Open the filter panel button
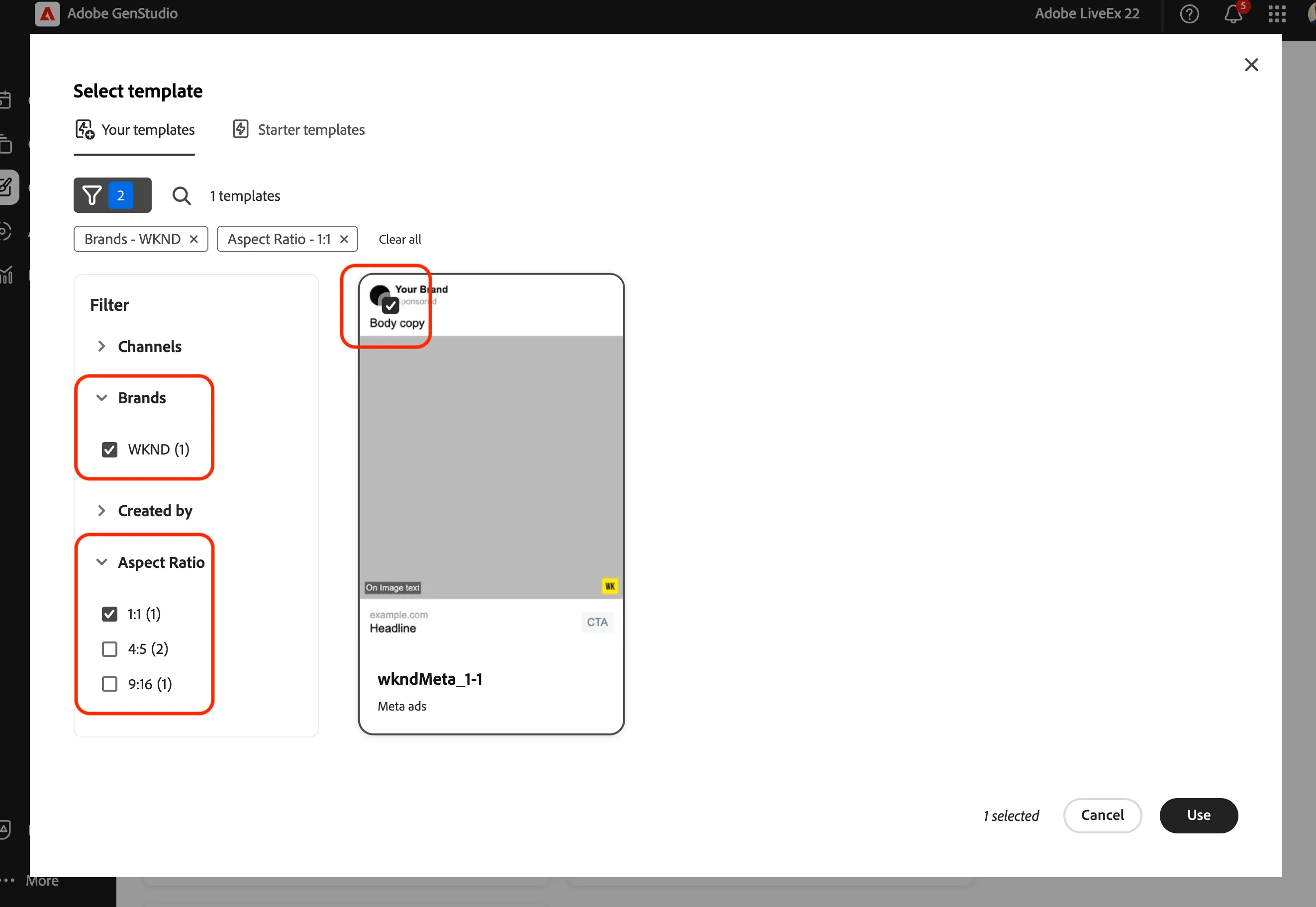The width and height of the screenshot is (1316, 907). (x=112, y=195)
